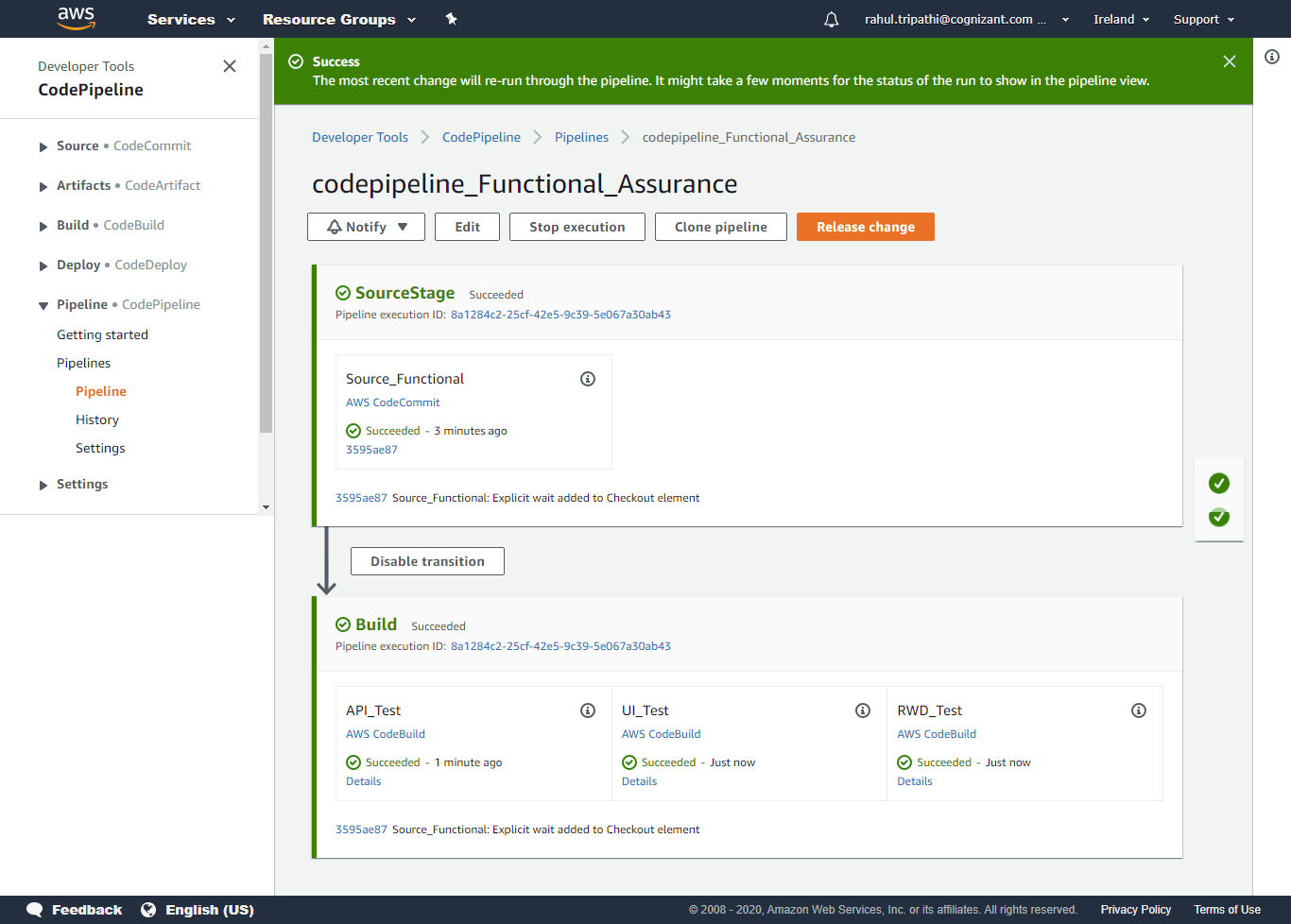Open the pin shortcuts icon in top bar
Screen dimensions: 1291x924
click(452, 19)
